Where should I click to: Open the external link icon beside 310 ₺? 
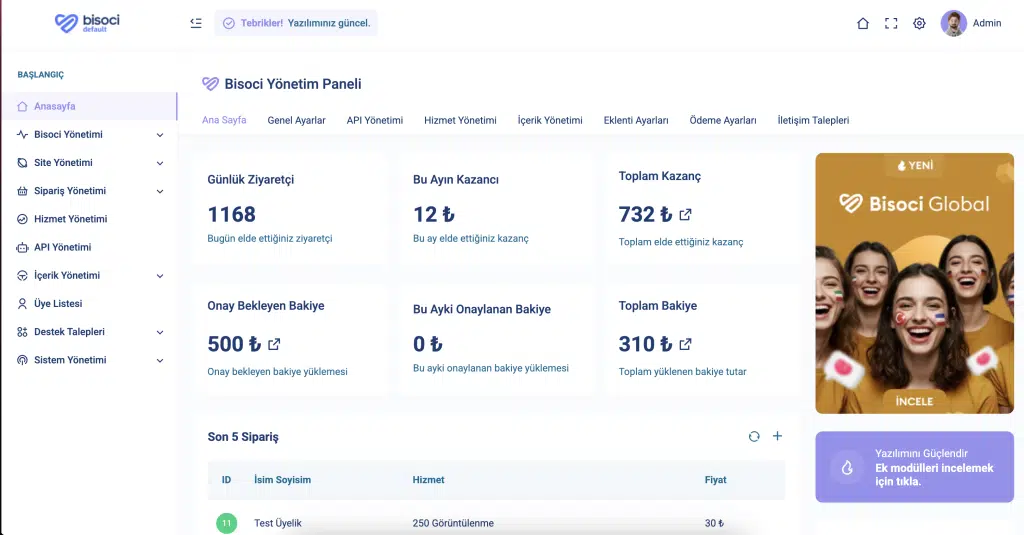[x=685, y=344]
